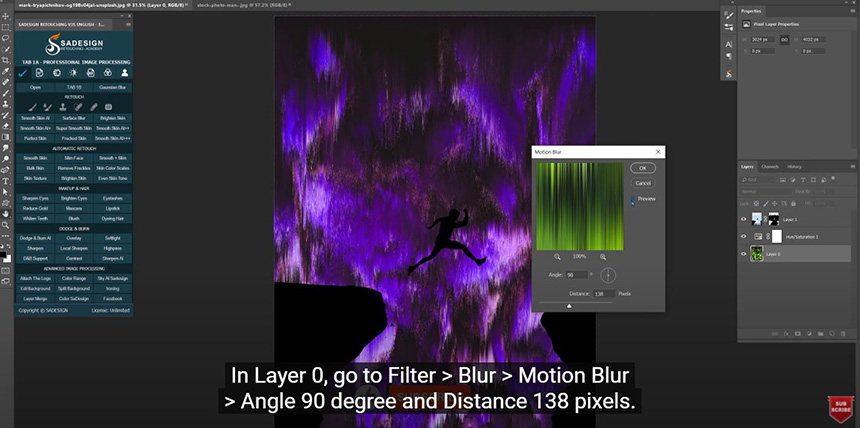Click the Distance slider handle

coord(569,307)
